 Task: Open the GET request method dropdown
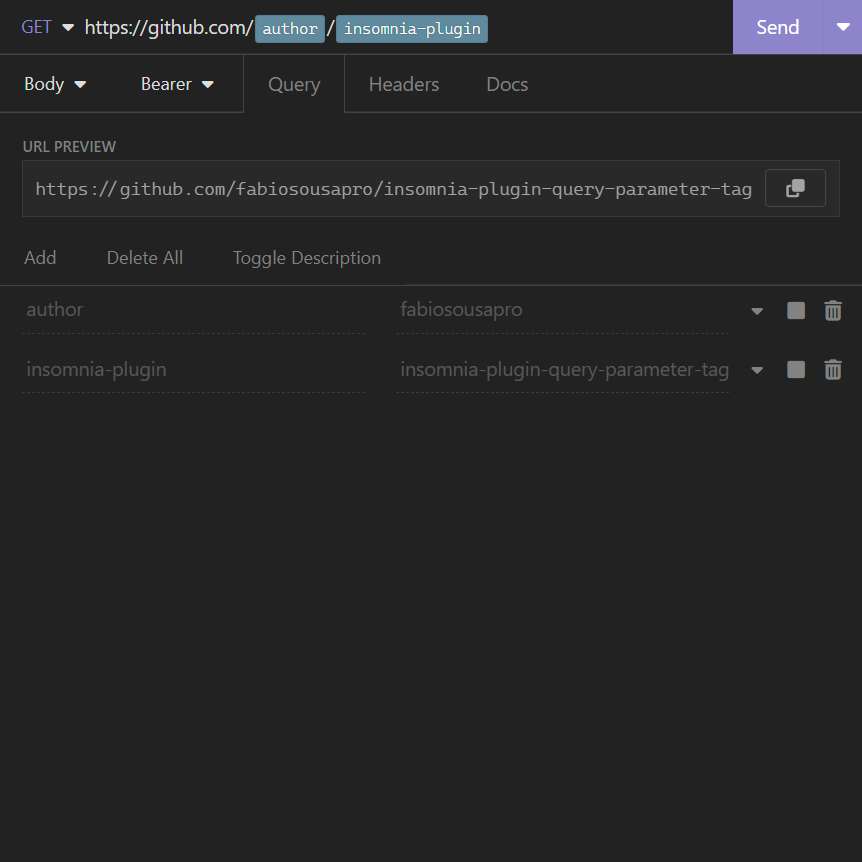pos(45,27)
